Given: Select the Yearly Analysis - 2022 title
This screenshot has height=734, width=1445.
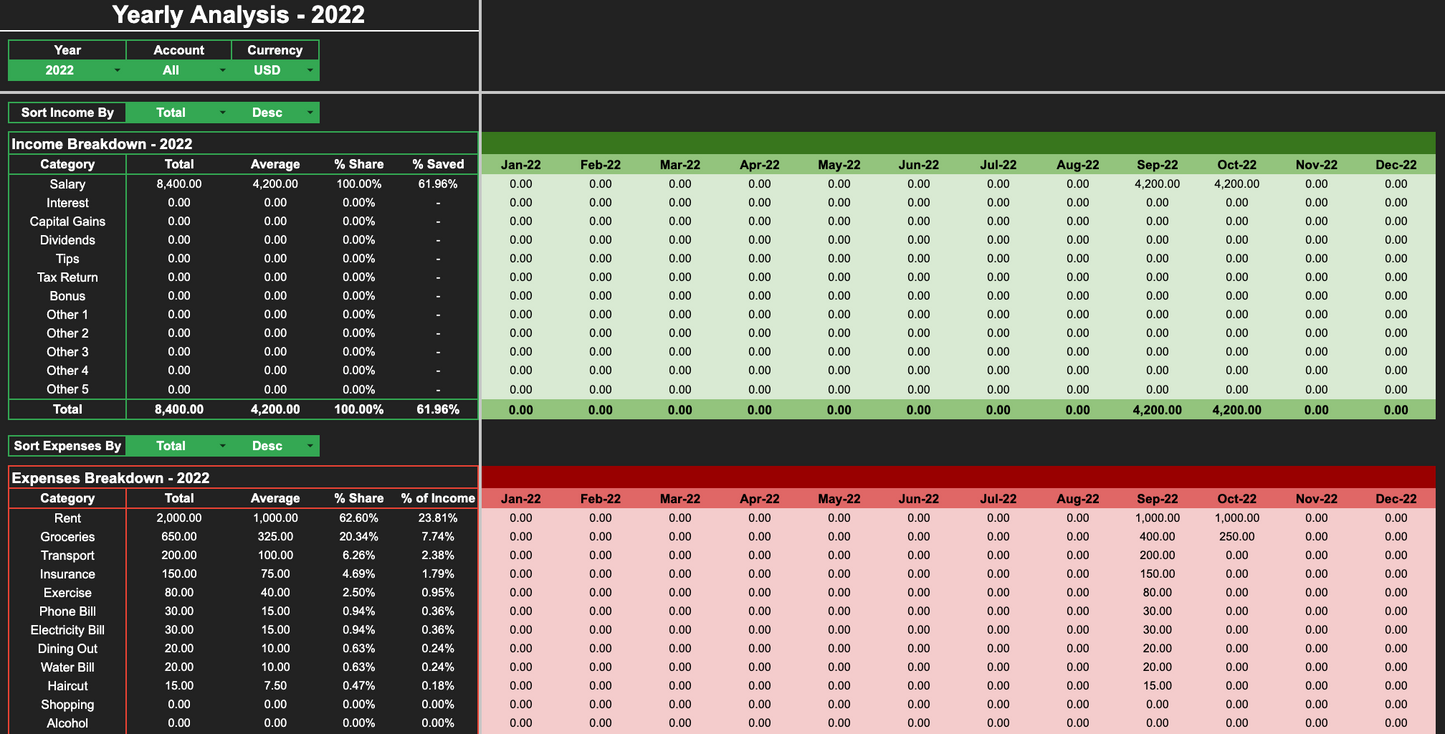Looking at the screenshot, I should pos(238,15).
